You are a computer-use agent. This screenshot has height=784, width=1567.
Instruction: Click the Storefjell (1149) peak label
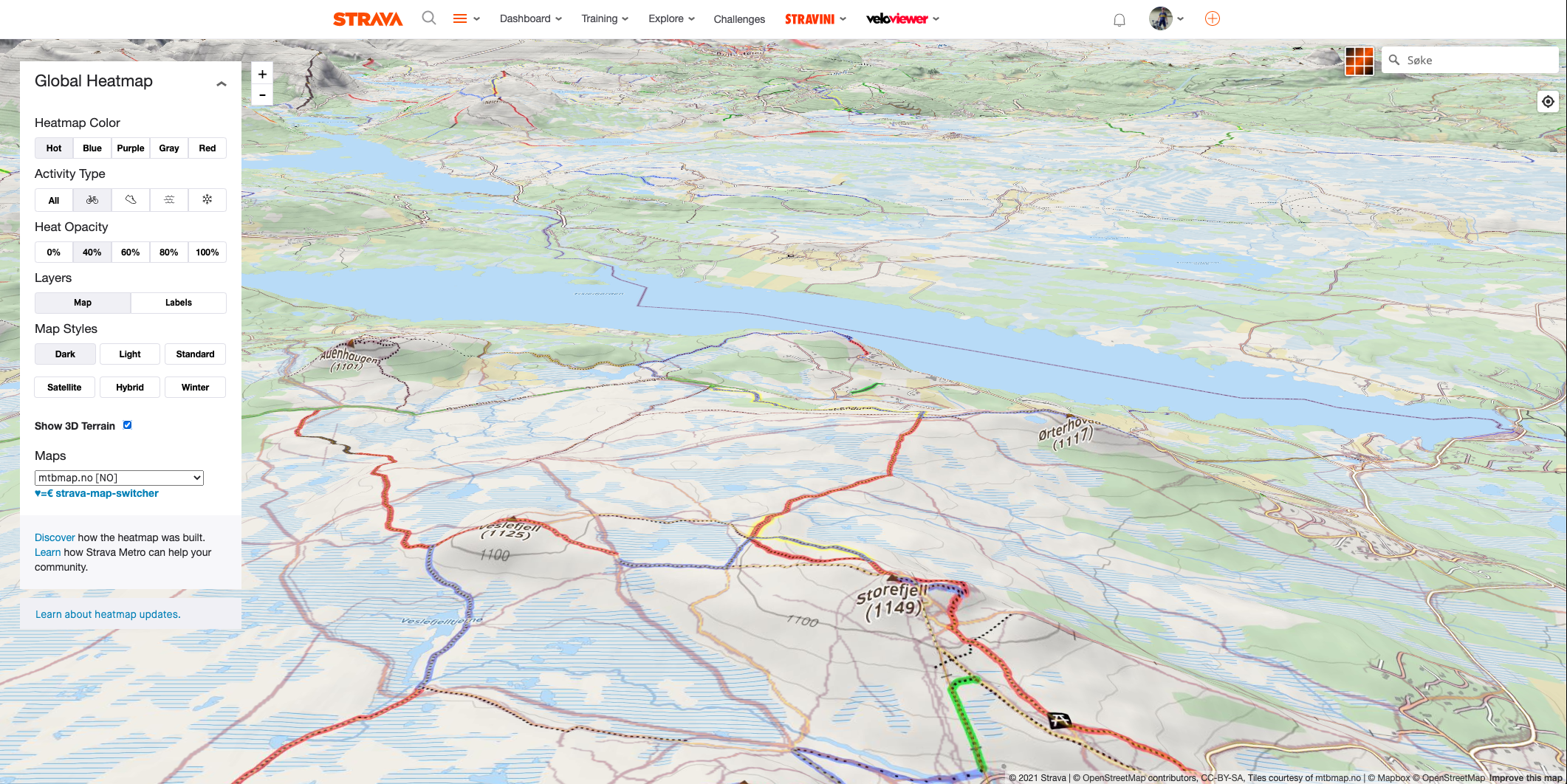pyautogui.click(x=891, y=600)
